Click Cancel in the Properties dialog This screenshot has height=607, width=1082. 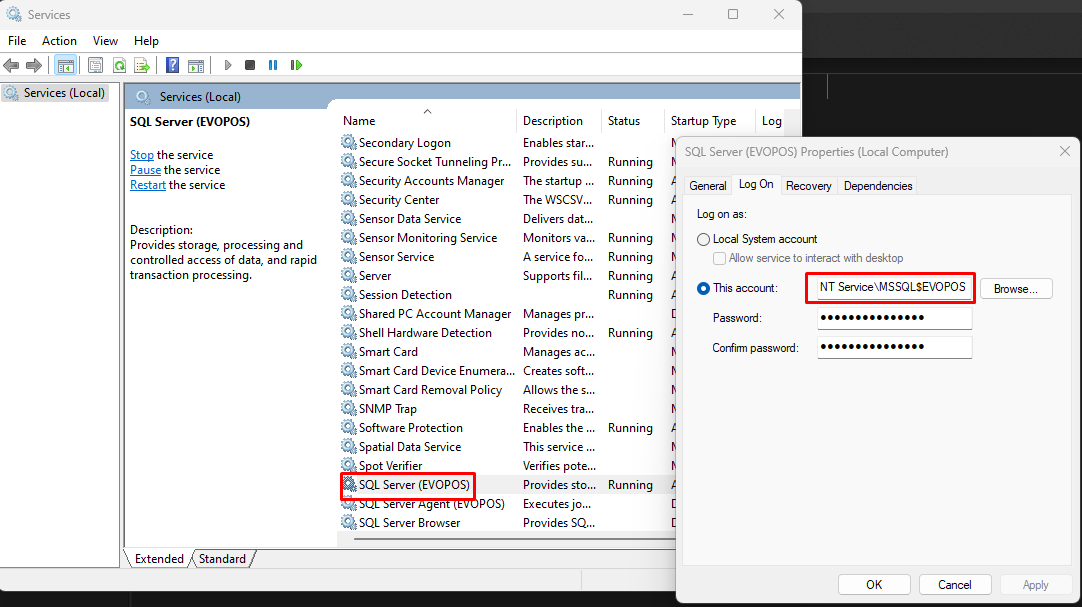tap(955, 585)
